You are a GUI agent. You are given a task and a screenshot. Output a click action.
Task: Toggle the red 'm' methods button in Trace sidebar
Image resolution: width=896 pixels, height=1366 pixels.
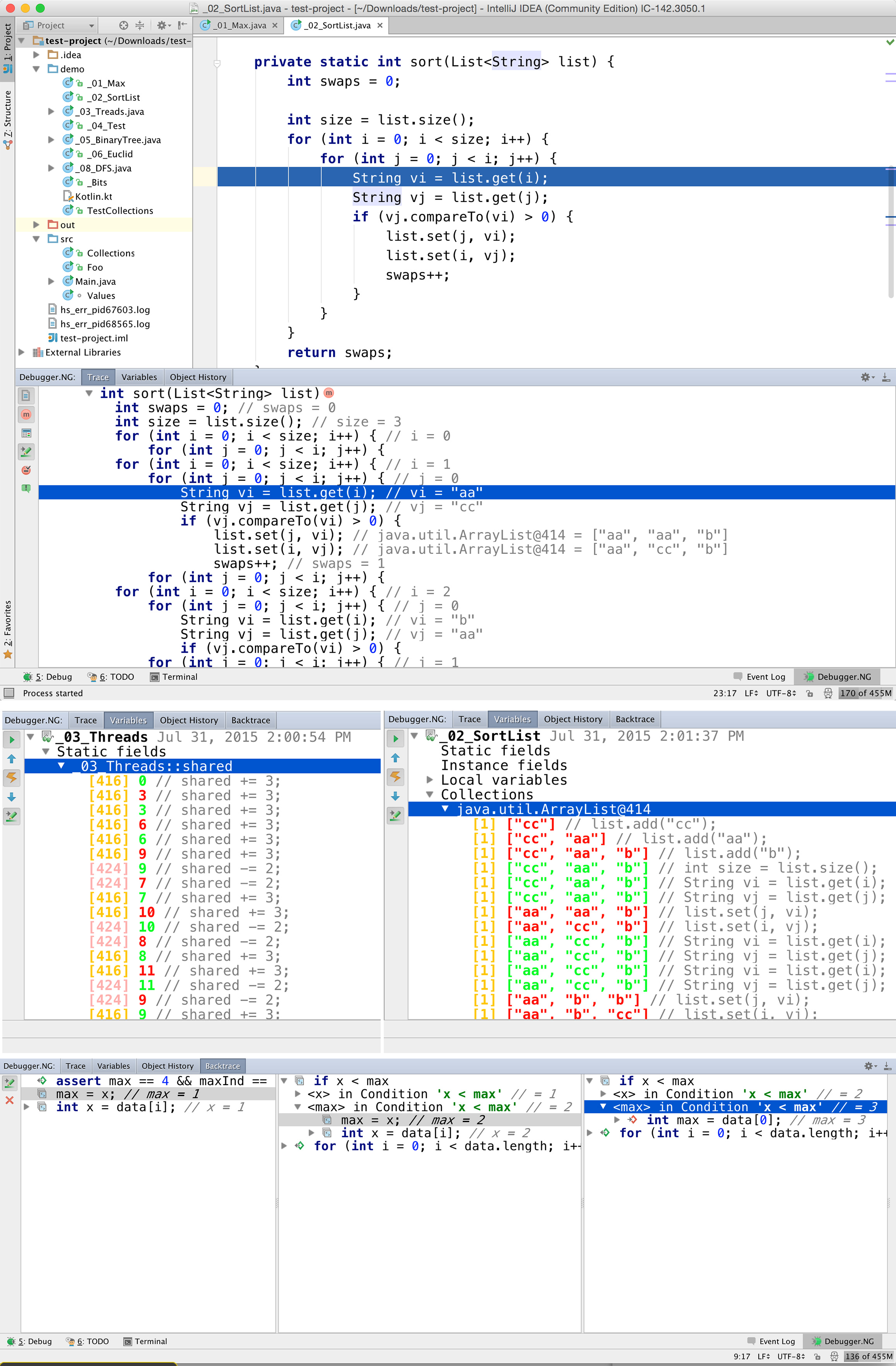(26, 414)
